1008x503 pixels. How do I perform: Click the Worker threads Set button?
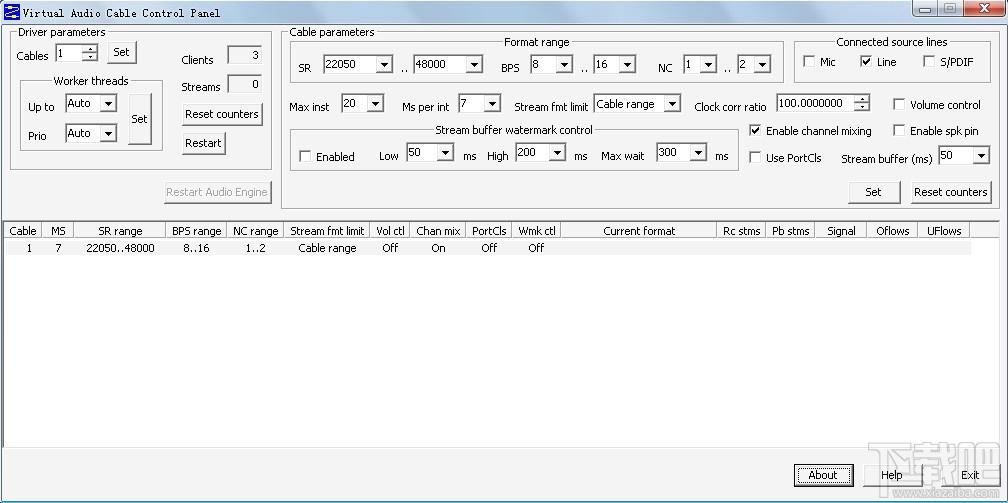(x=140, y=119)
